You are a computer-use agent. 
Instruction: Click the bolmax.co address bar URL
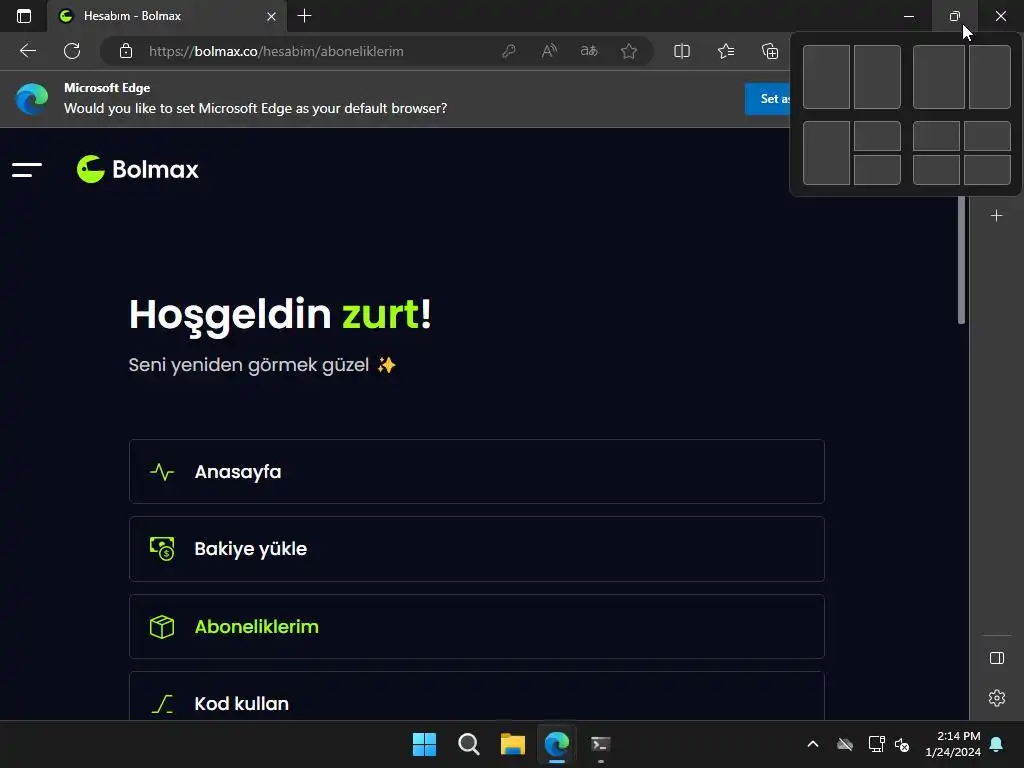(276, 51)
